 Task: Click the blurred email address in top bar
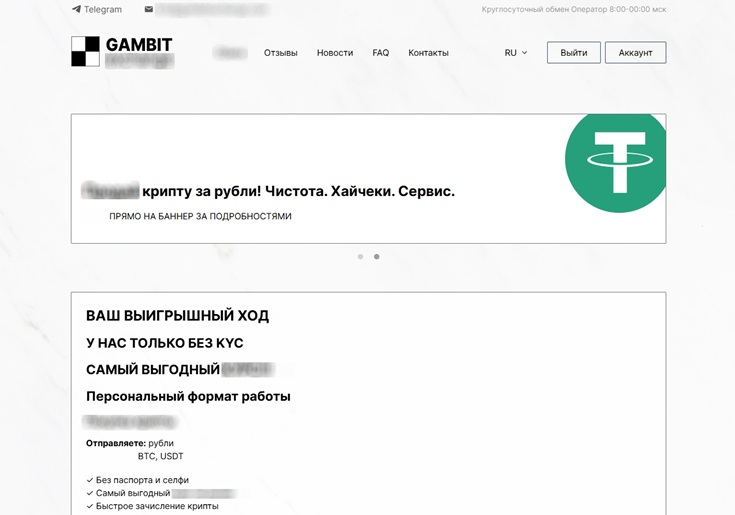pyautogui.click(x=212, y=9)
